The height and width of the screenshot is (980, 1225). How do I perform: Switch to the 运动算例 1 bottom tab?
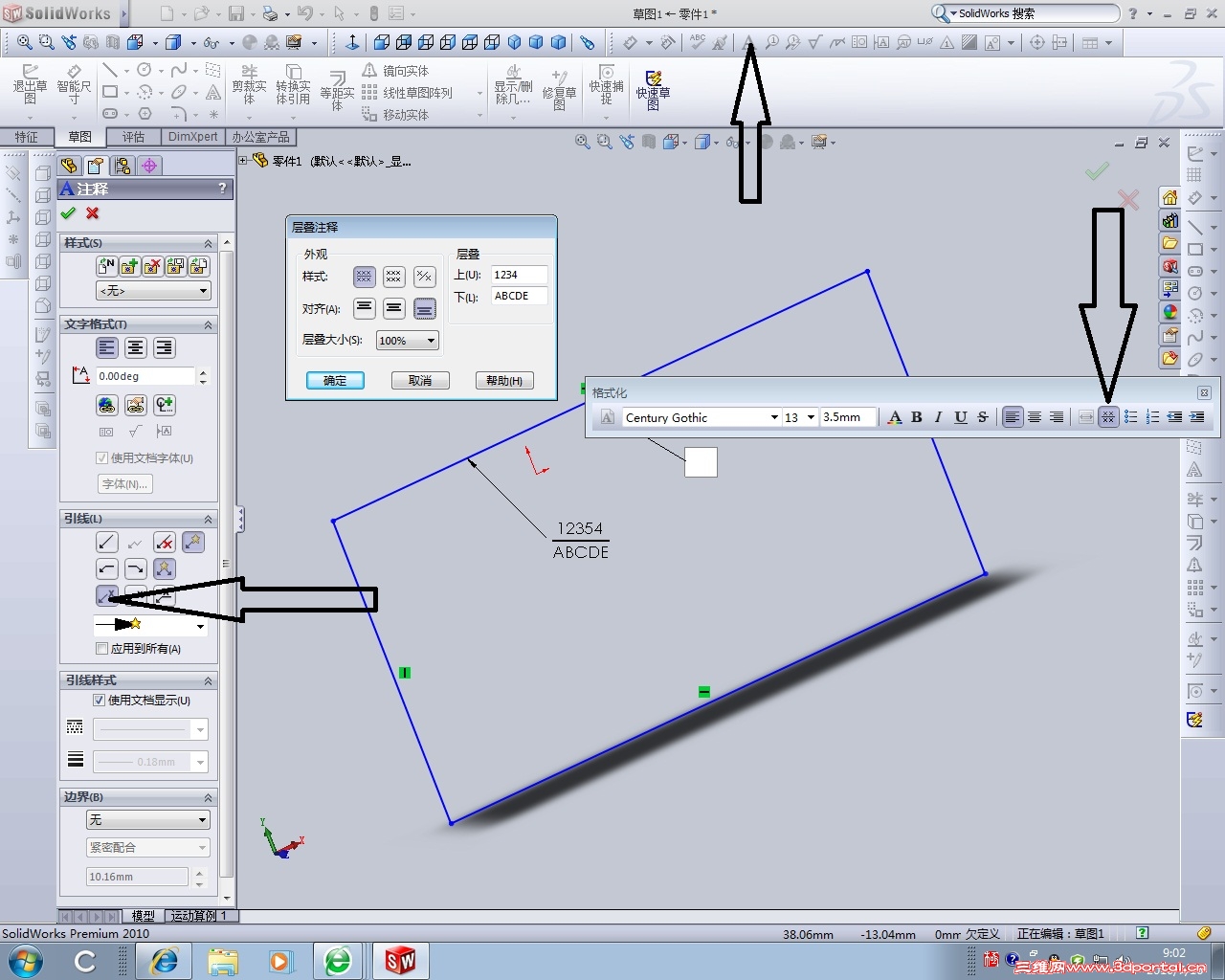(198, 916)
